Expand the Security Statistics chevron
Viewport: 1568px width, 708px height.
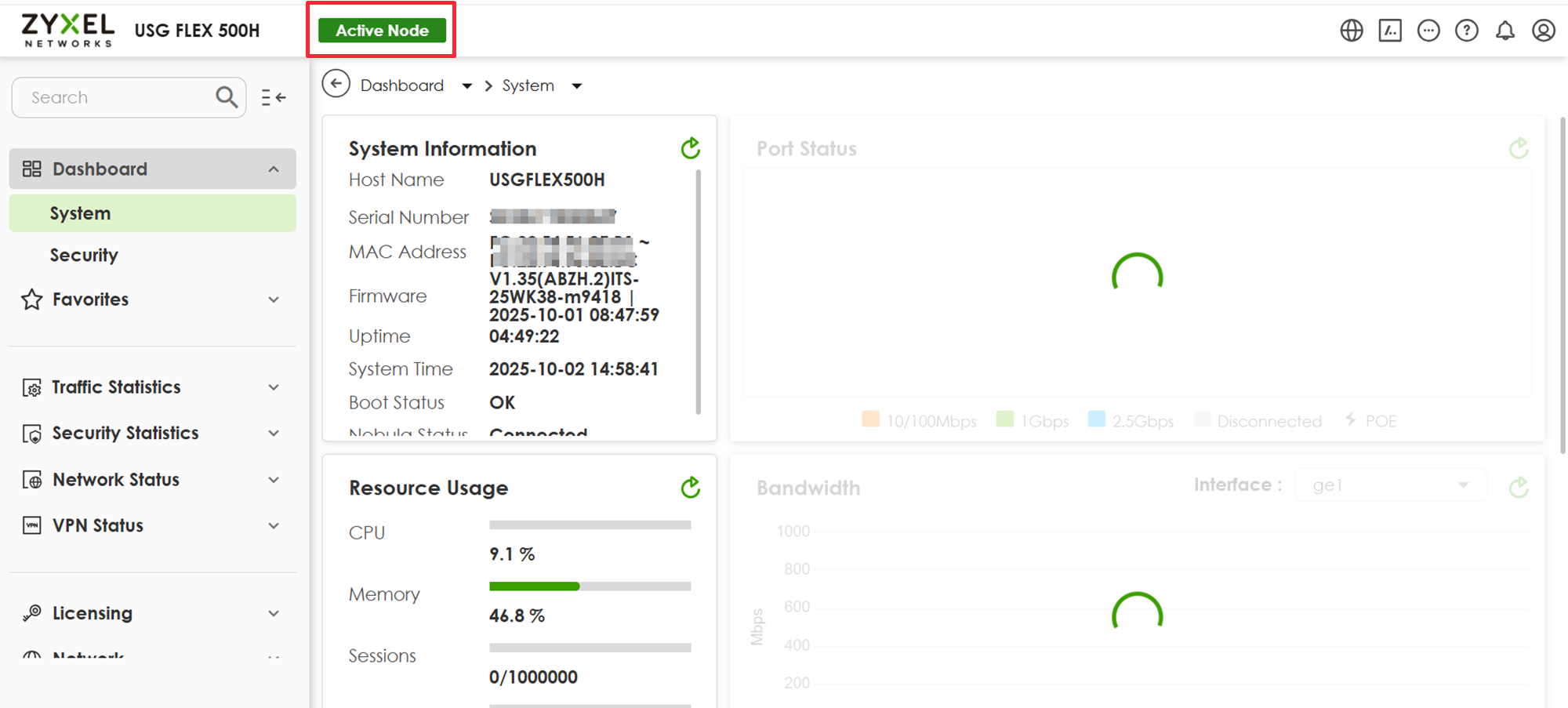point(274,434)
